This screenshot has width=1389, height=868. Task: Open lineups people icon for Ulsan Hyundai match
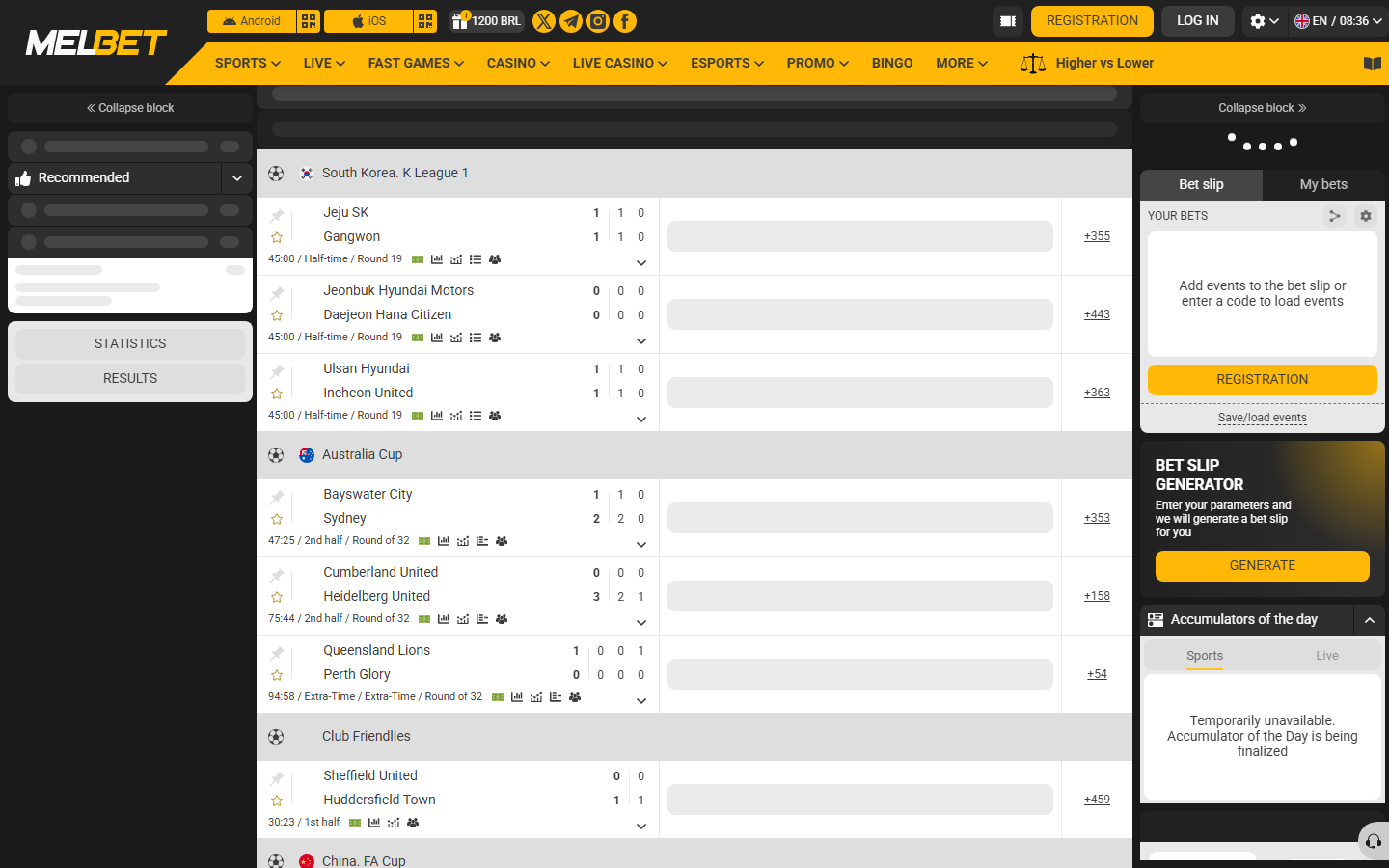pos(495,416)
